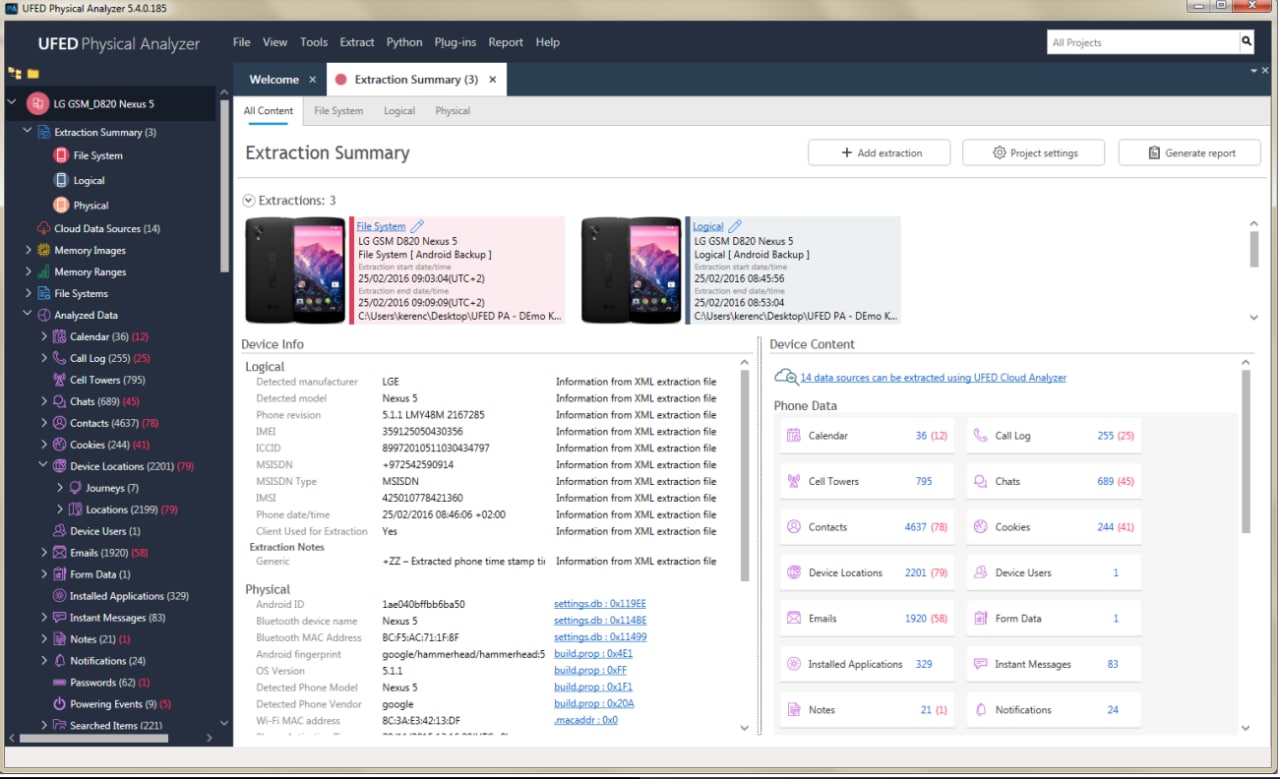1280x779 pixels.
Task: Click the Add extraction button
Action: tap(880, 153)
